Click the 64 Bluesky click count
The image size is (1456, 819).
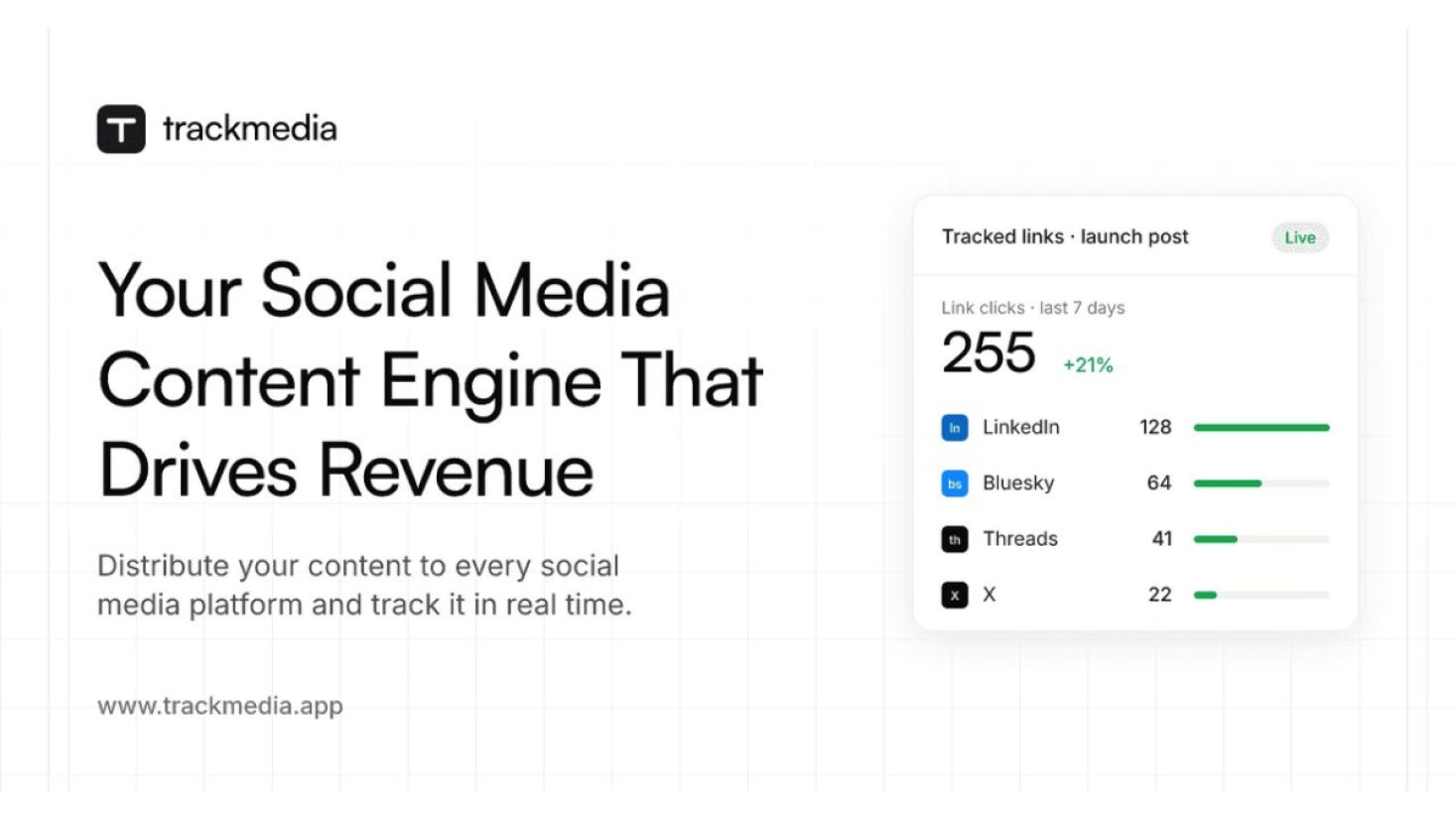coord(1159,482)
